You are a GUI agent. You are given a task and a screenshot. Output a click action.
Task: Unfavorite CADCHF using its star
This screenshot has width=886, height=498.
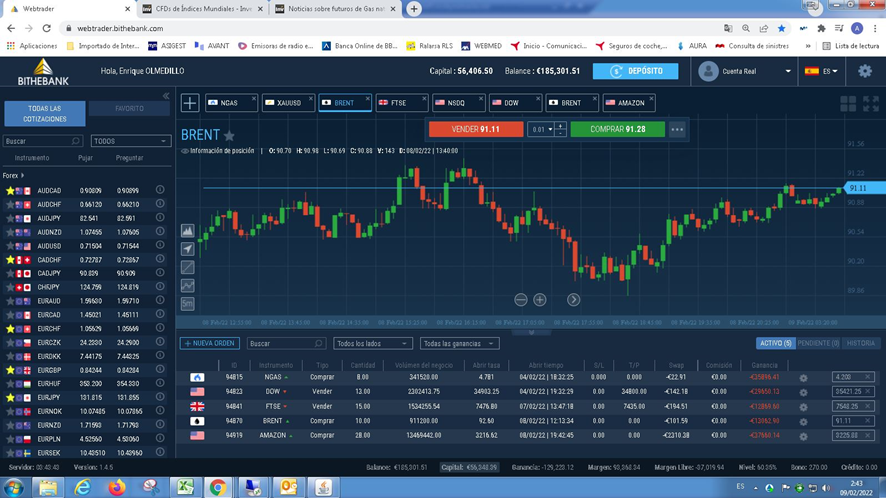pyautogui.click(x=10, y=260)
